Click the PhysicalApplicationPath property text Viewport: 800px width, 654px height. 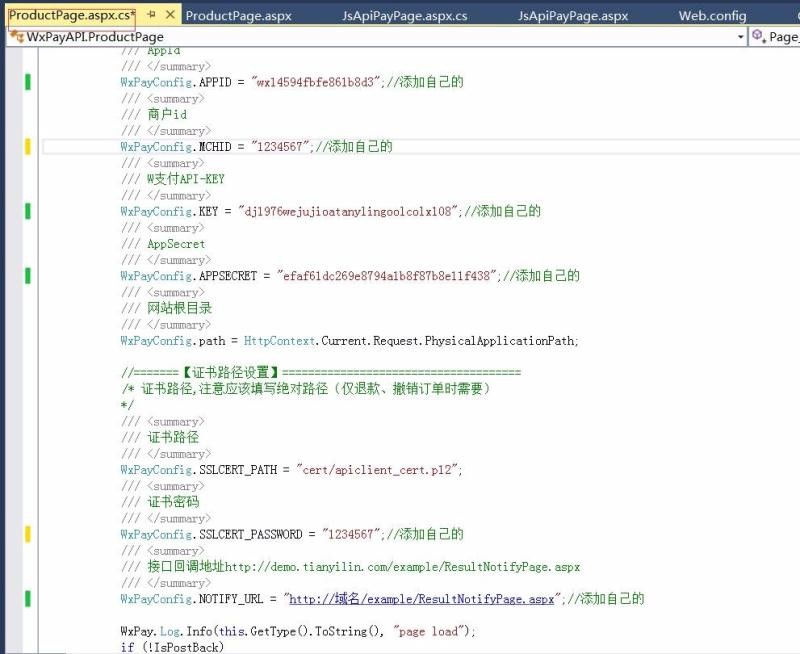tap(499, 341)
